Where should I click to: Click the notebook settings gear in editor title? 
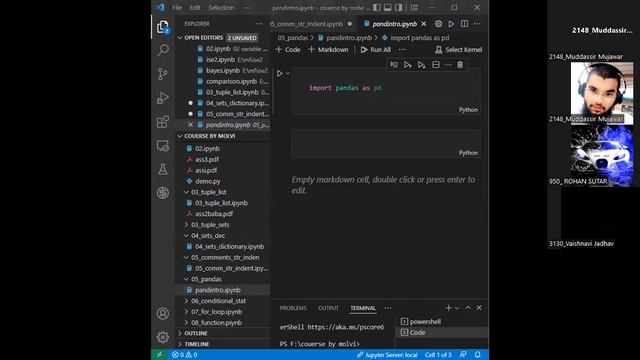pos(438,24)
